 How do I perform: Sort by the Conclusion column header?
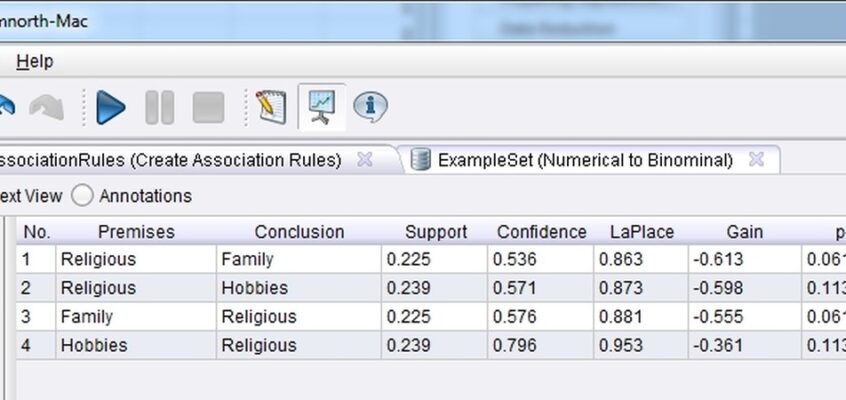click(299, 232)
